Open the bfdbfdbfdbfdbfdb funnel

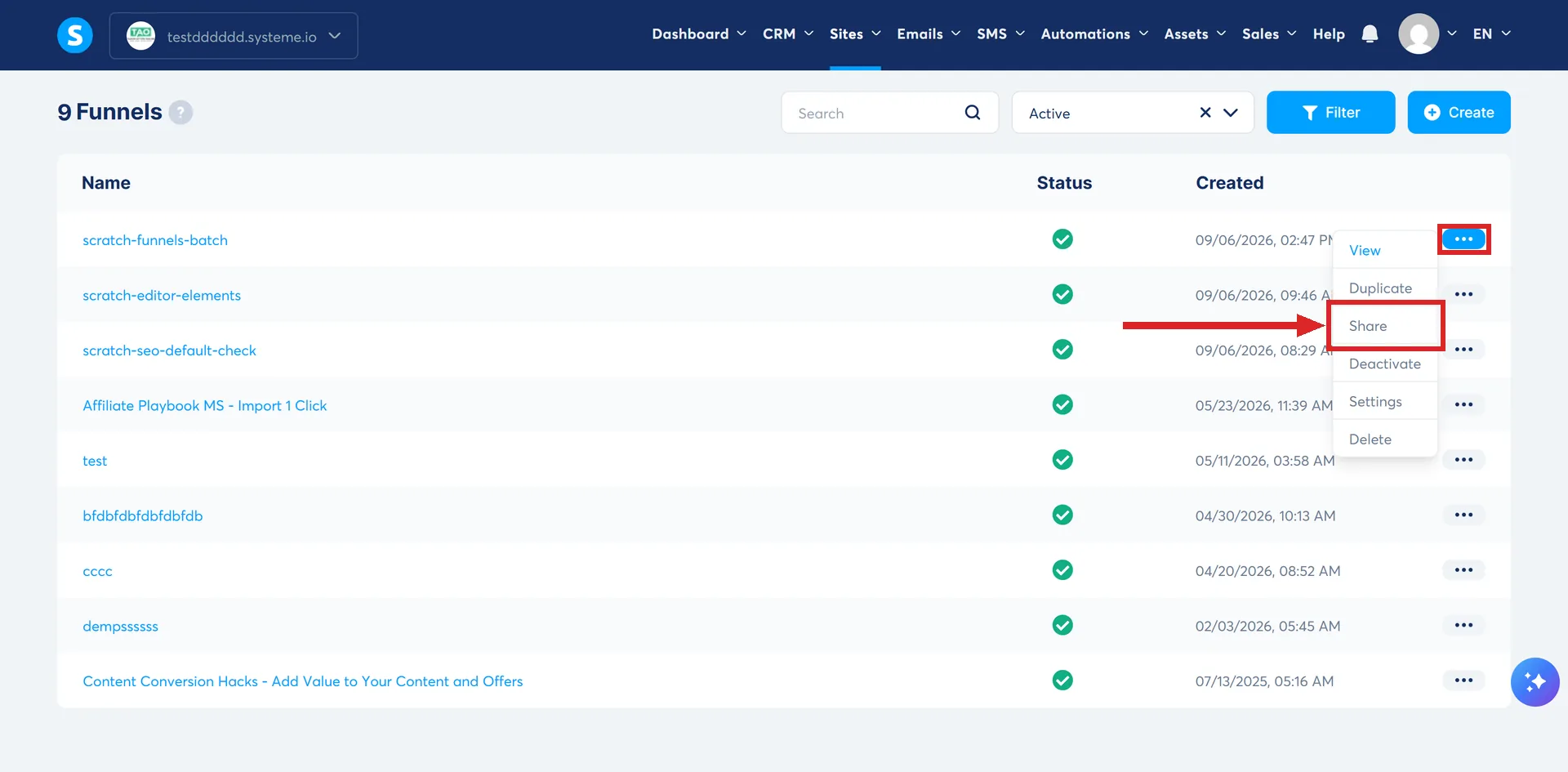tap(142, 515)
